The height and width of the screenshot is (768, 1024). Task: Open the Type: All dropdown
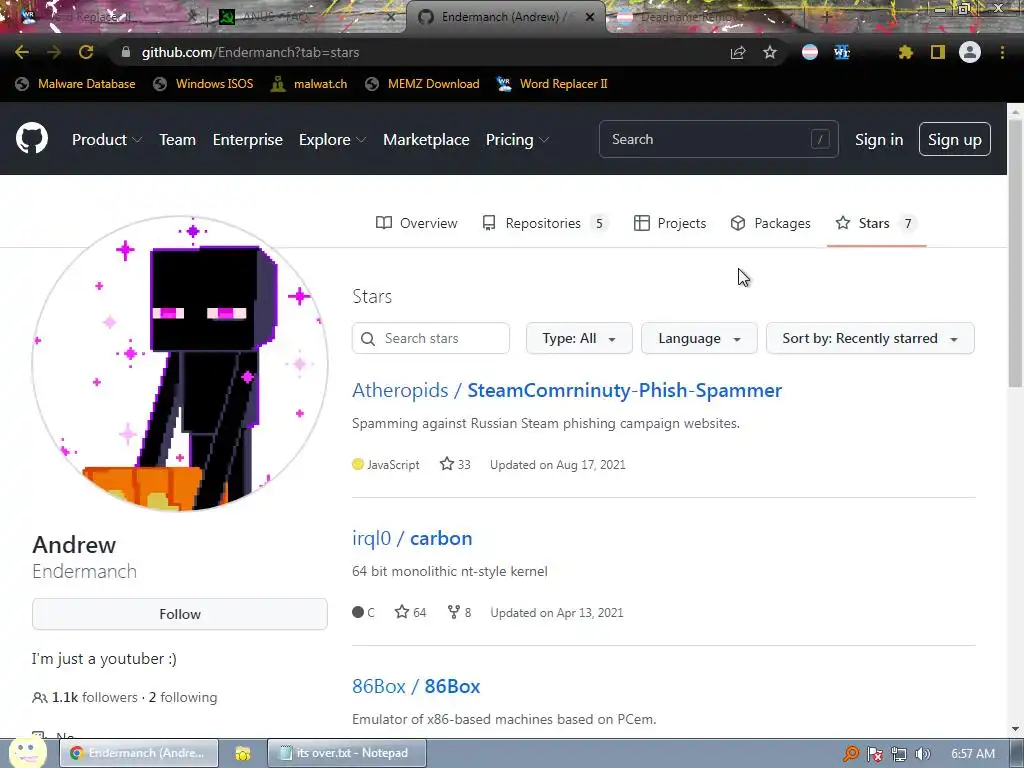pos(579,338)
